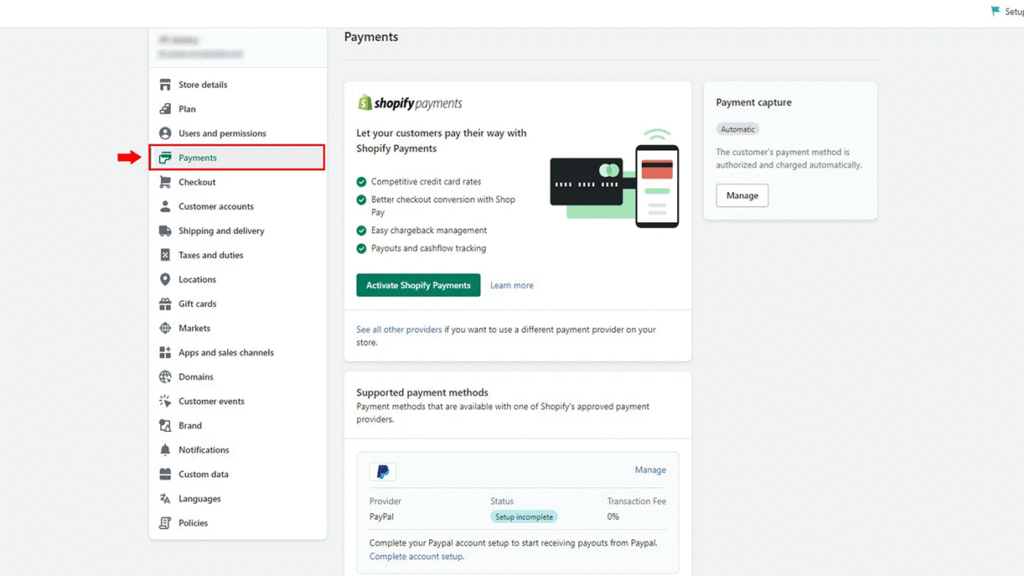Click Manage button under Payment capture

[742, 195]
